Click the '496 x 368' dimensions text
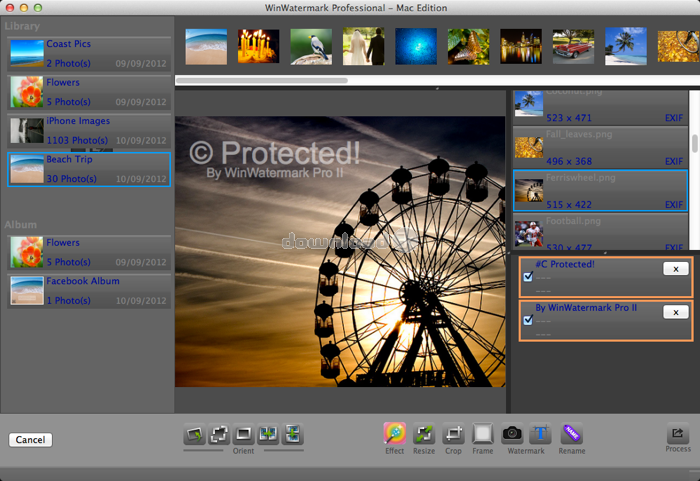 coord(569,161)
